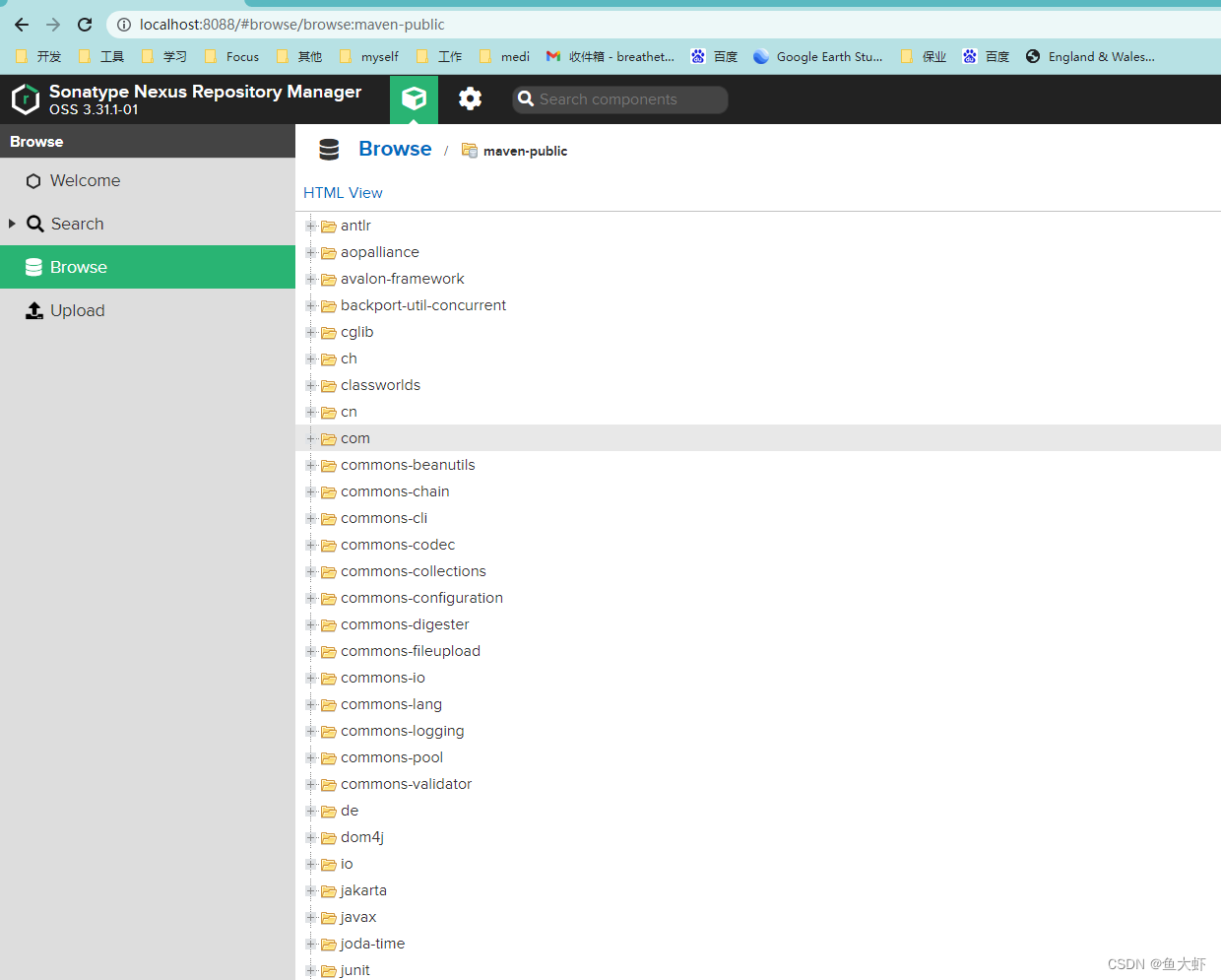Select the commons-lang folder
This screenshot has height=980, width=1221.
pyautogui.click(x=391, y=704)
